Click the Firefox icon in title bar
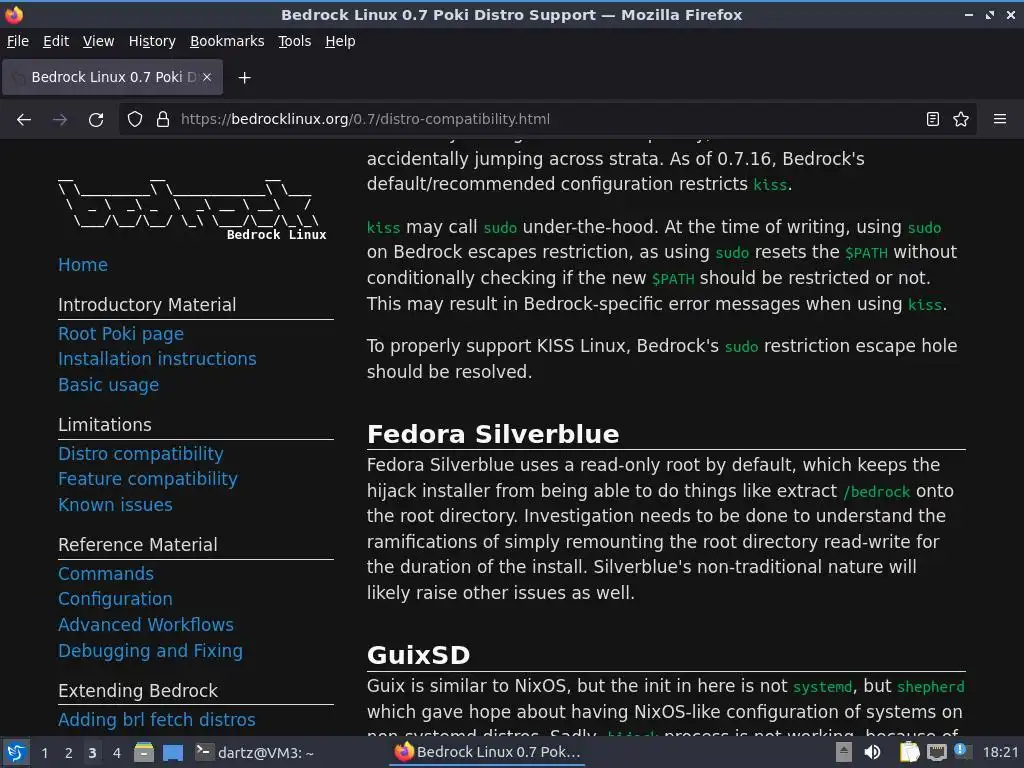The width and height of the screenshot is (1024, 768). pos(14,14)
